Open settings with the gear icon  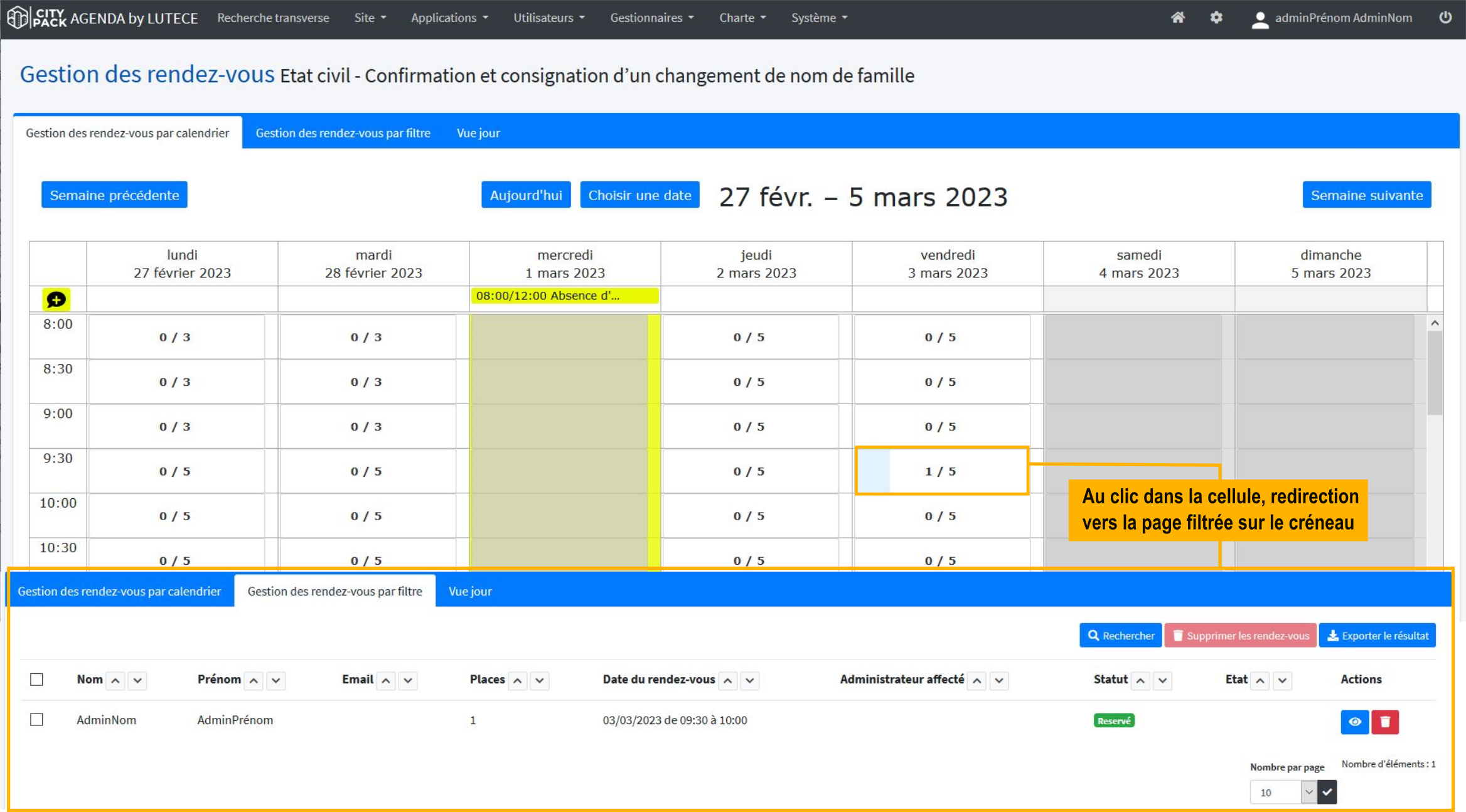(x=1216, y=17)
